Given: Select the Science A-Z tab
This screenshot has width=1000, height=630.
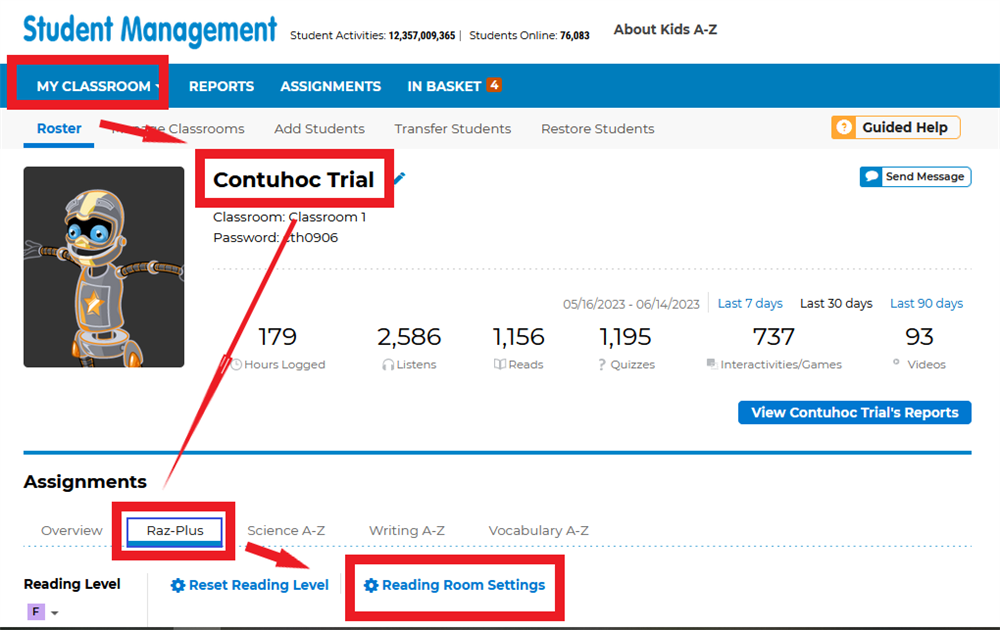Looking at the screenshot, I should pos(286,531).
